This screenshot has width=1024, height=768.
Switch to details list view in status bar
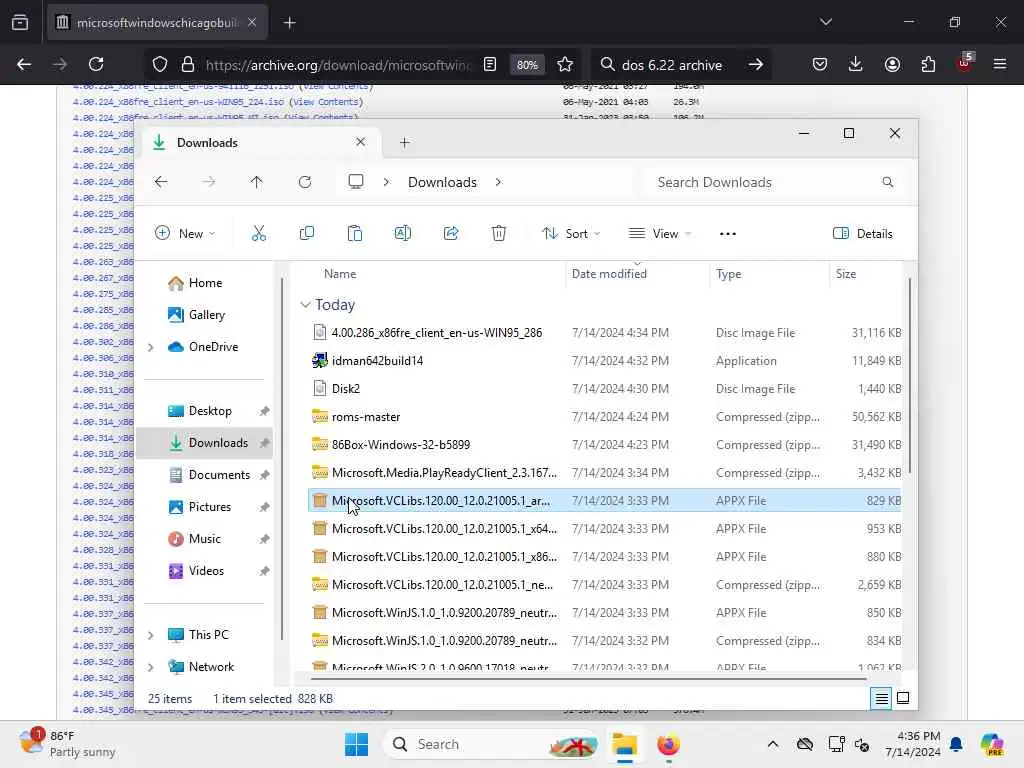881,698
